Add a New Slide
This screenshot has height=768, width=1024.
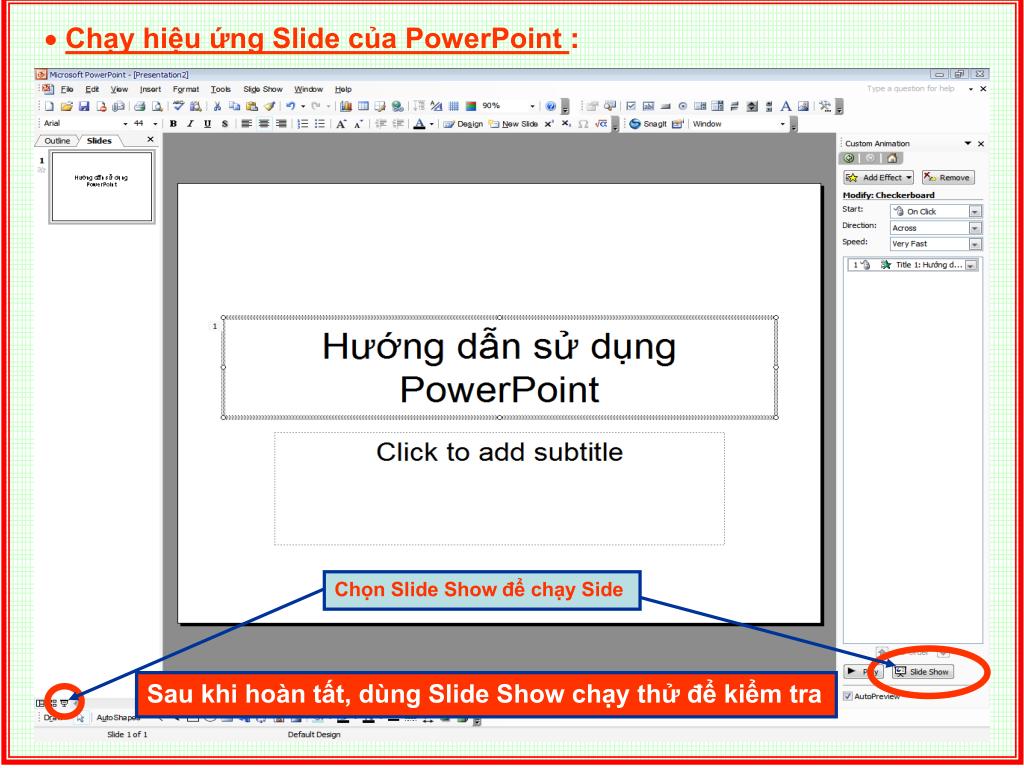(513, 124)
